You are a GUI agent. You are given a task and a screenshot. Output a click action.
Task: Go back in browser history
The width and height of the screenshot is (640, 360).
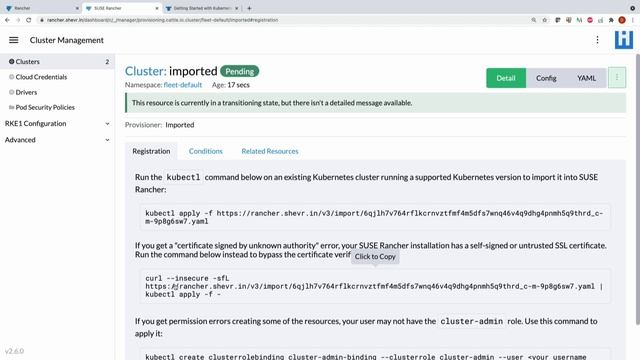pos(7,20)
